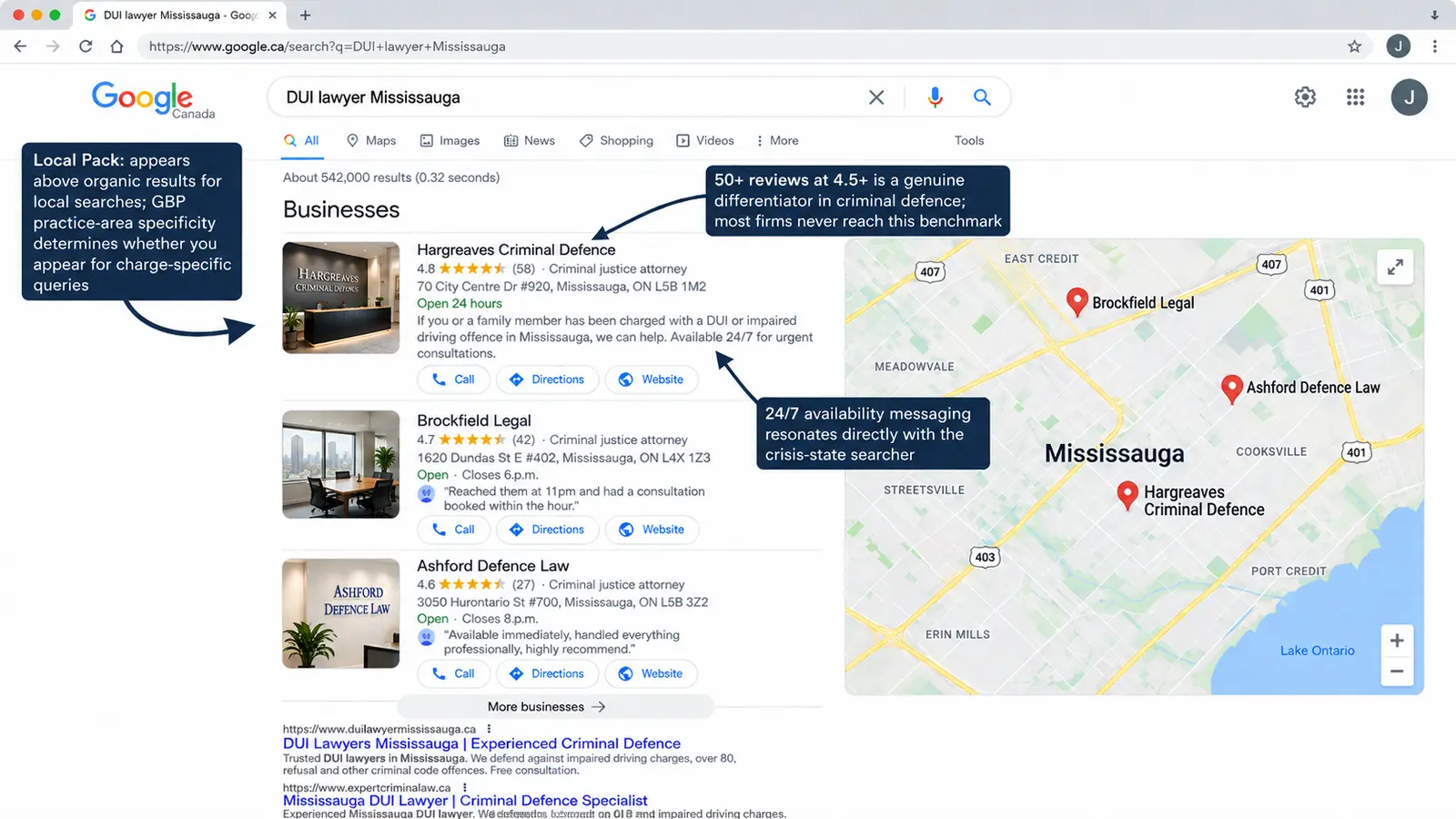1456x819 pixels.
Task: Expand the map to full view
Action: (1394, 267)
